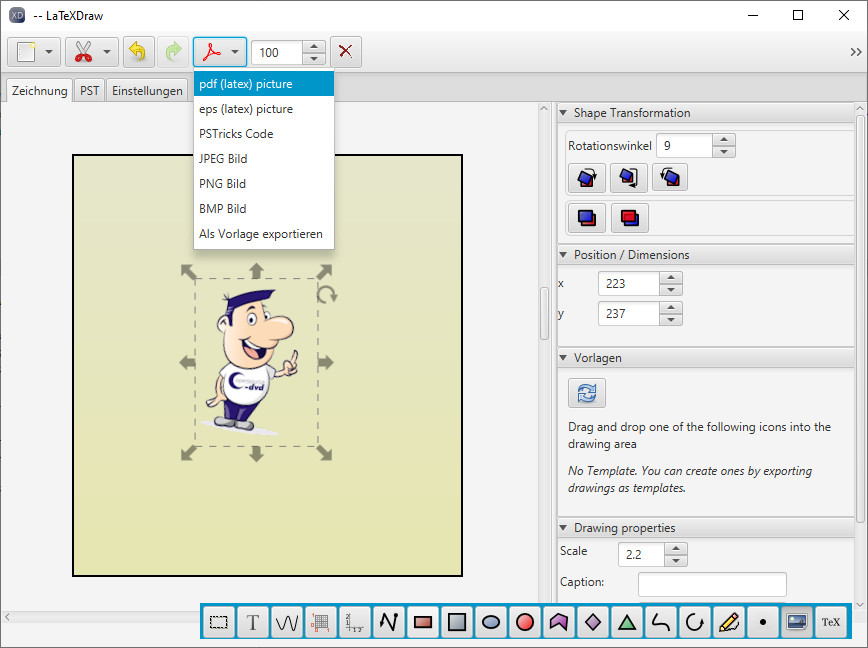
Task: Increase the Rotationswinkel value with up arrow
Action: [x=726, y=140]
